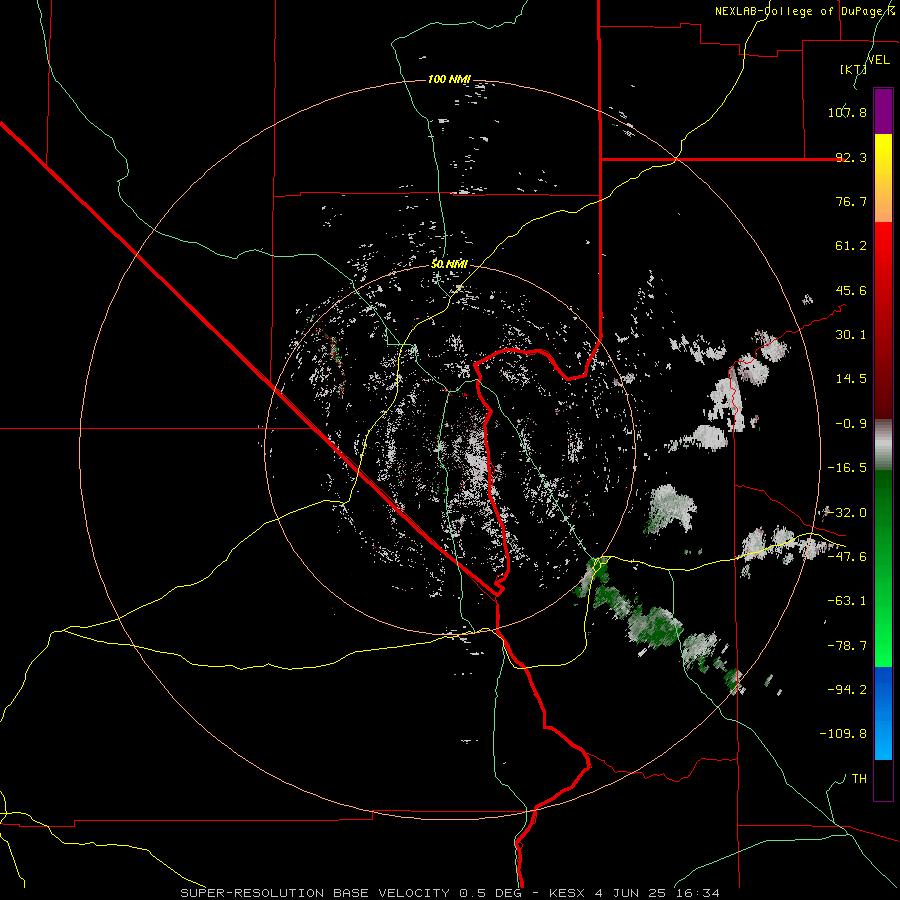Pick the gray segment of the color bar
The width and height of the screenshot is (900, 900).
[x=883, y=445]
